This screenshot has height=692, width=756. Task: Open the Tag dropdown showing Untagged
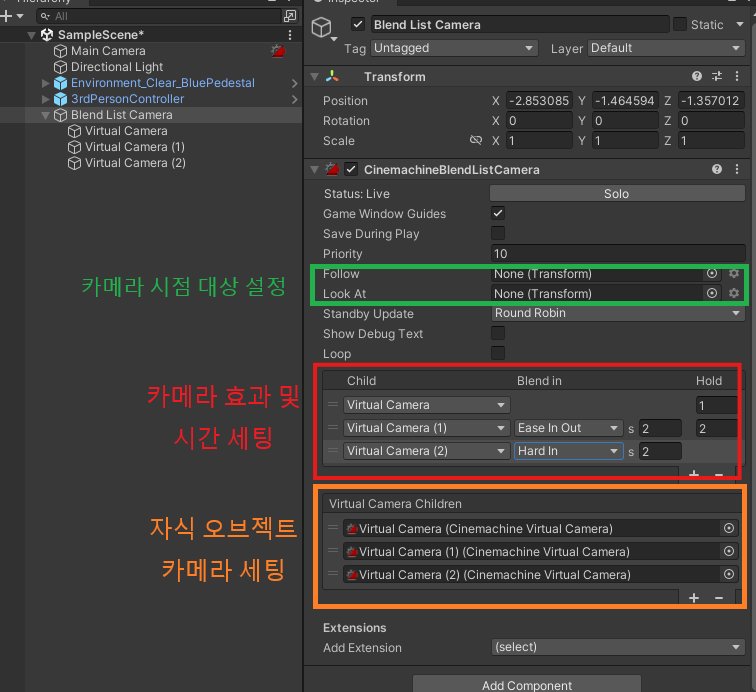(454, 48)
